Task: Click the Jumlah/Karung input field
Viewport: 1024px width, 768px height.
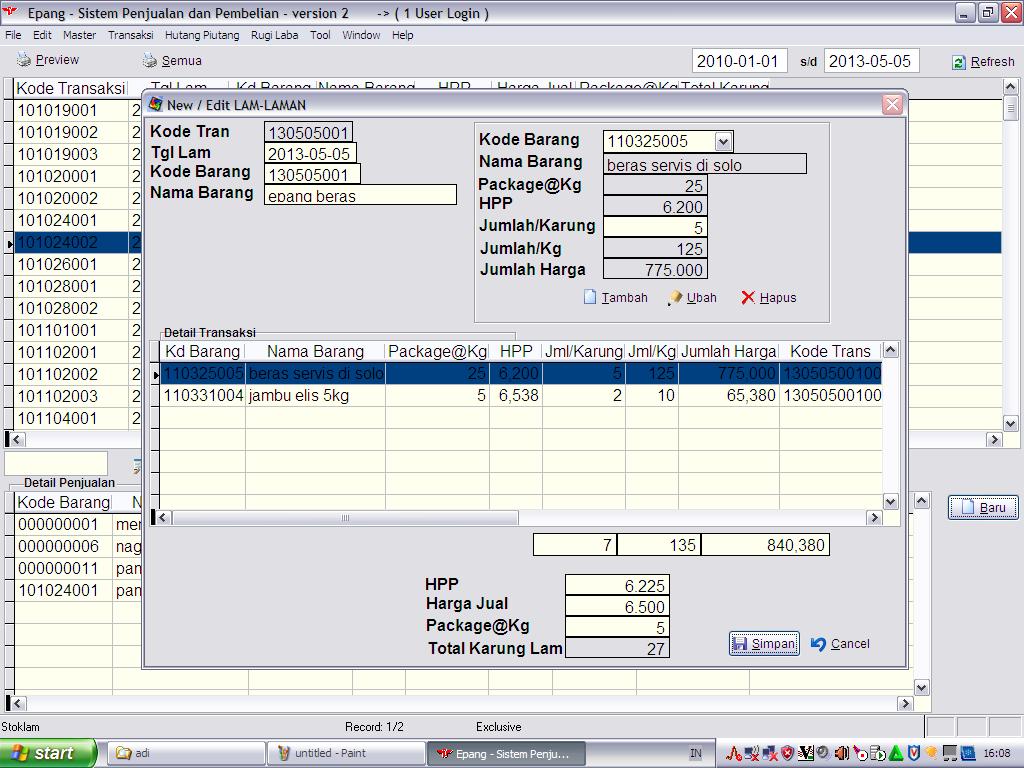Action: point(655,227)
